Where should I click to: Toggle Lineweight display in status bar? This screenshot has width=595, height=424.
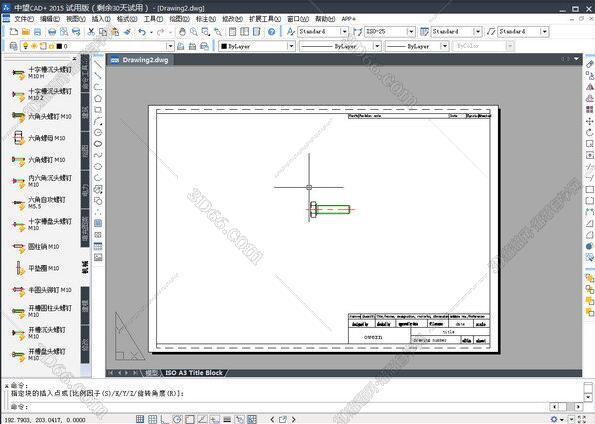click(227, 419)
